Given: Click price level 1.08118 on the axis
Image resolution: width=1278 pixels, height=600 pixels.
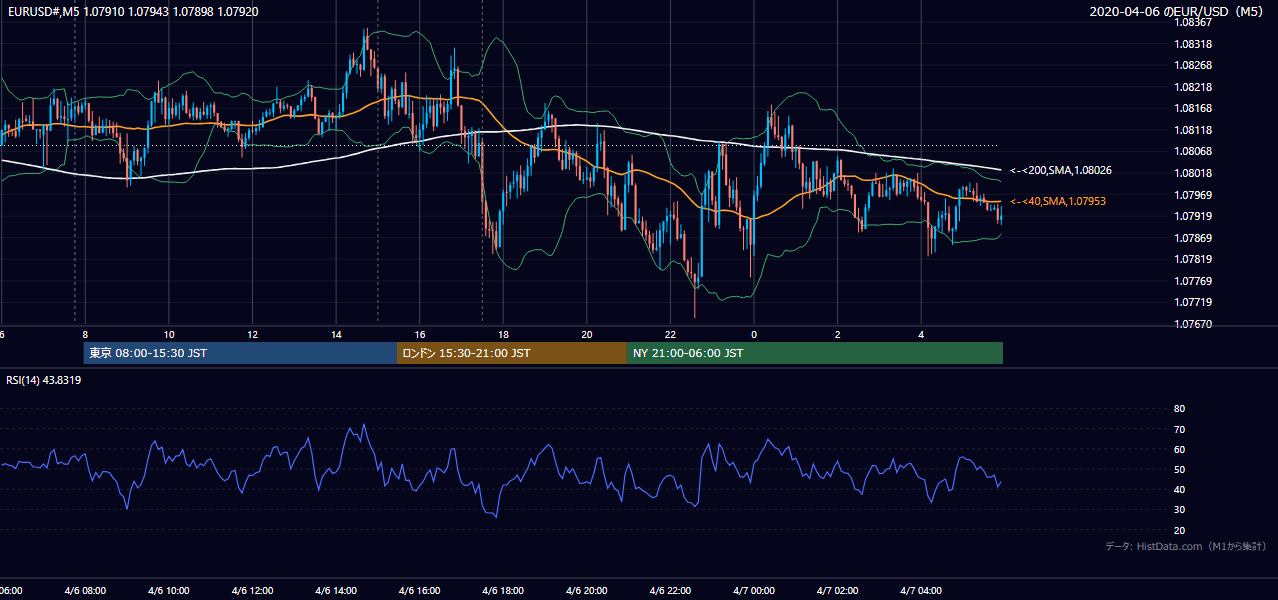Looking at the screenshot, I should pyautogui.click(x=1194, y=130).
